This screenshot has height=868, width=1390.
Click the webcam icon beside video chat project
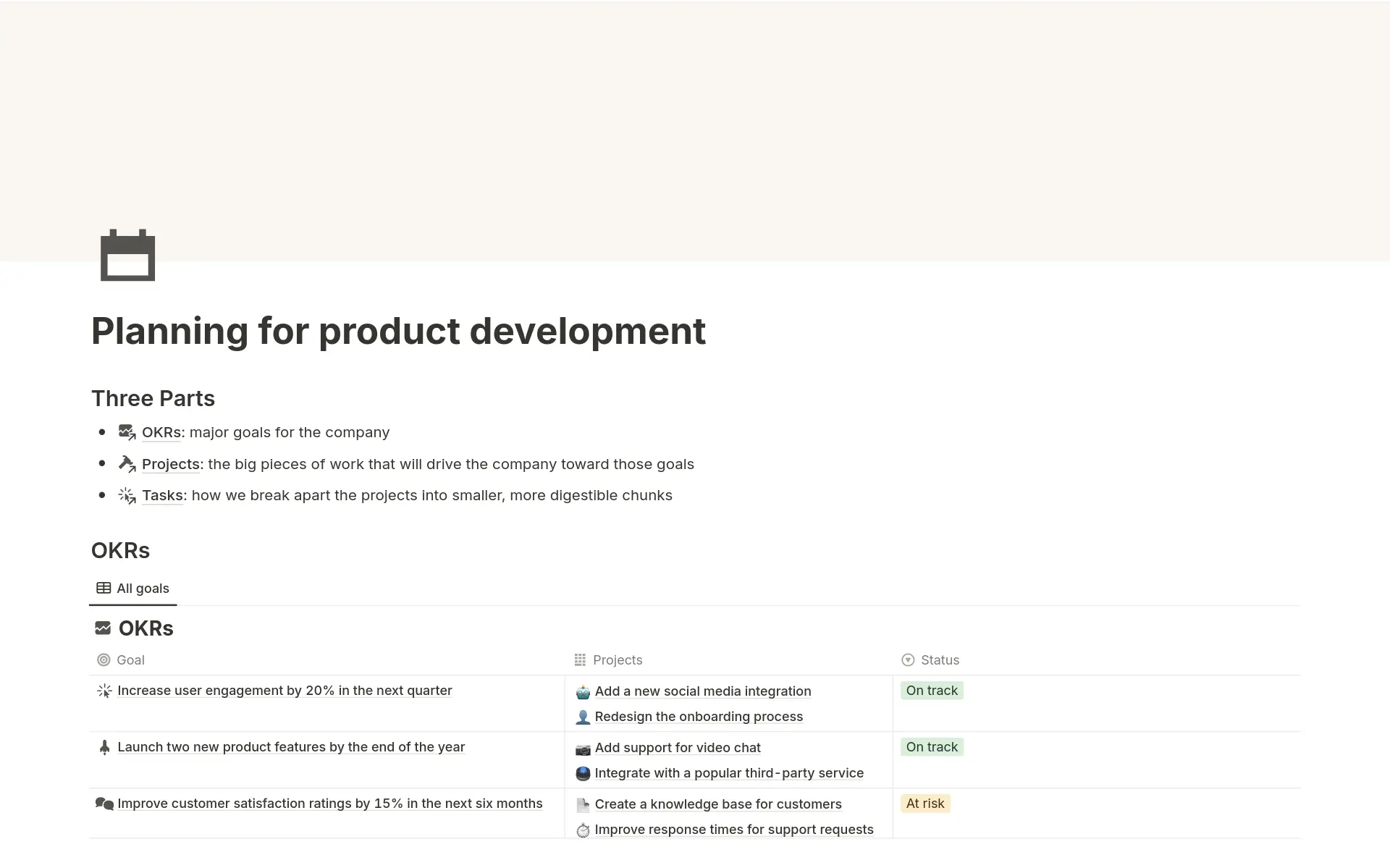click(x=582, y=748)
